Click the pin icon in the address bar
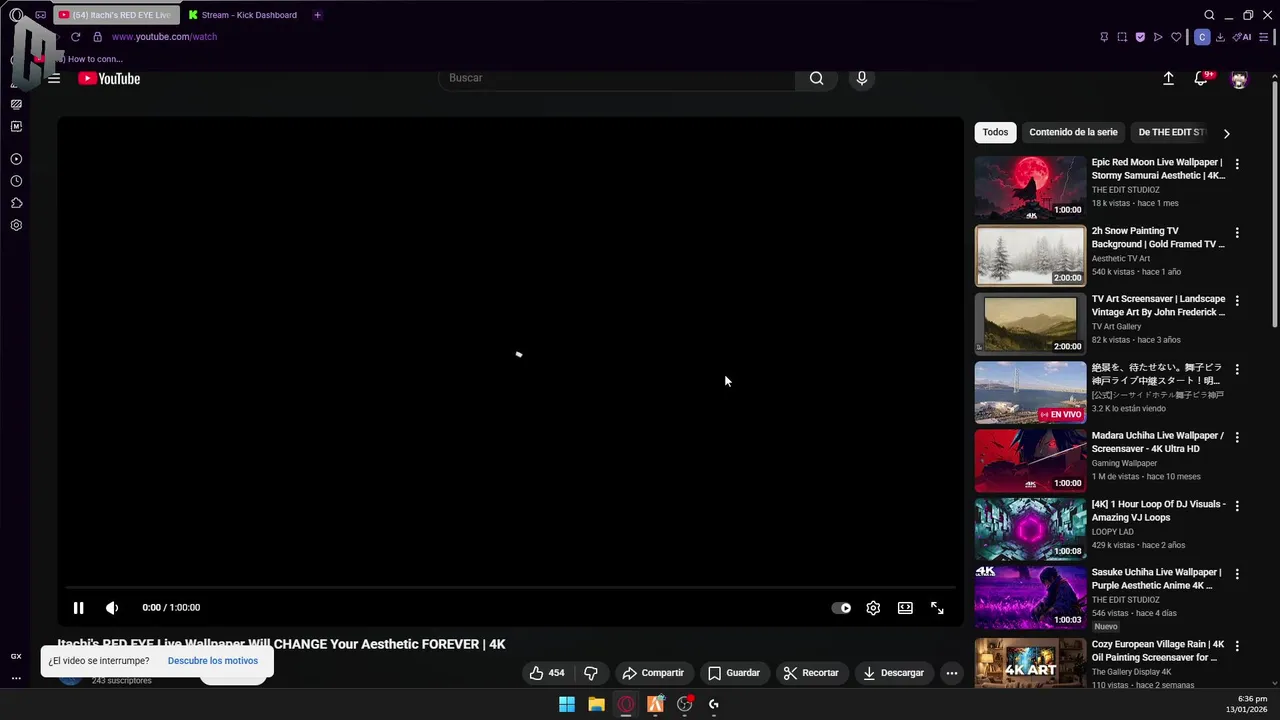Screen dimensions: 1280x720 tap(1104, 37)
